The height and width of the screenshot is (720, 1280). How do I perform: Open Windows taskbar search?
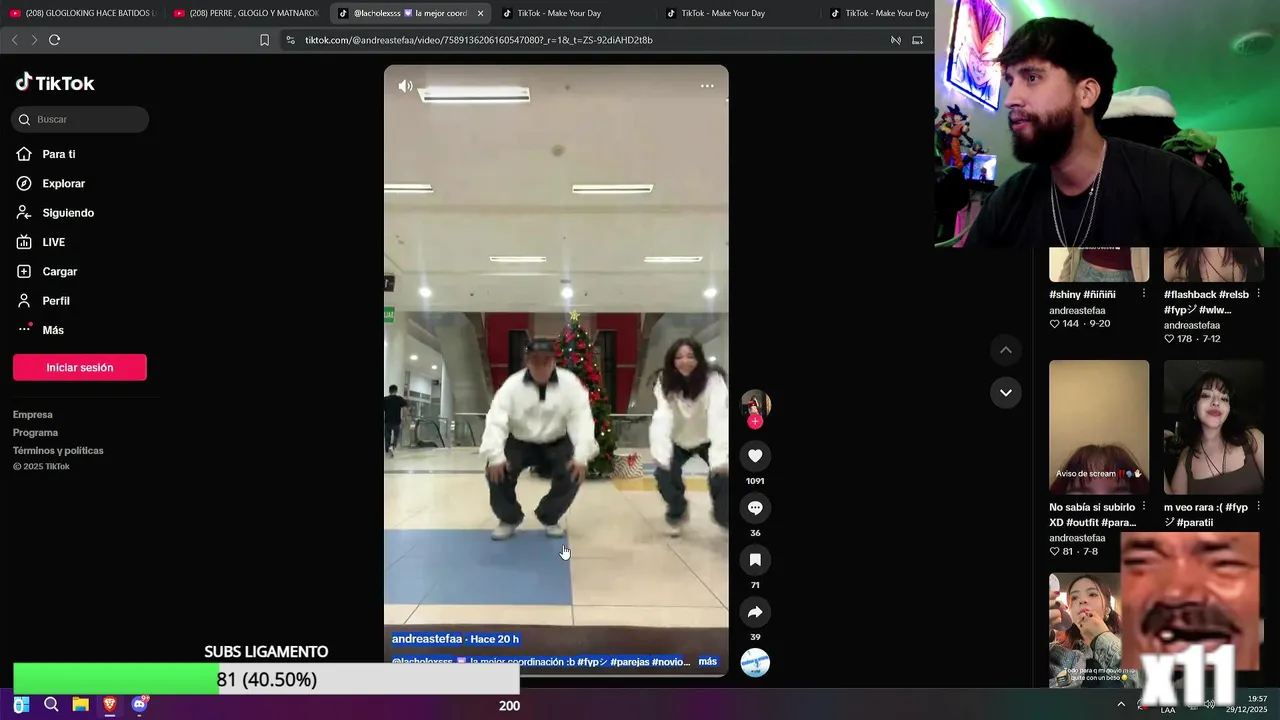pyautogui.click(x=51, y=705)
